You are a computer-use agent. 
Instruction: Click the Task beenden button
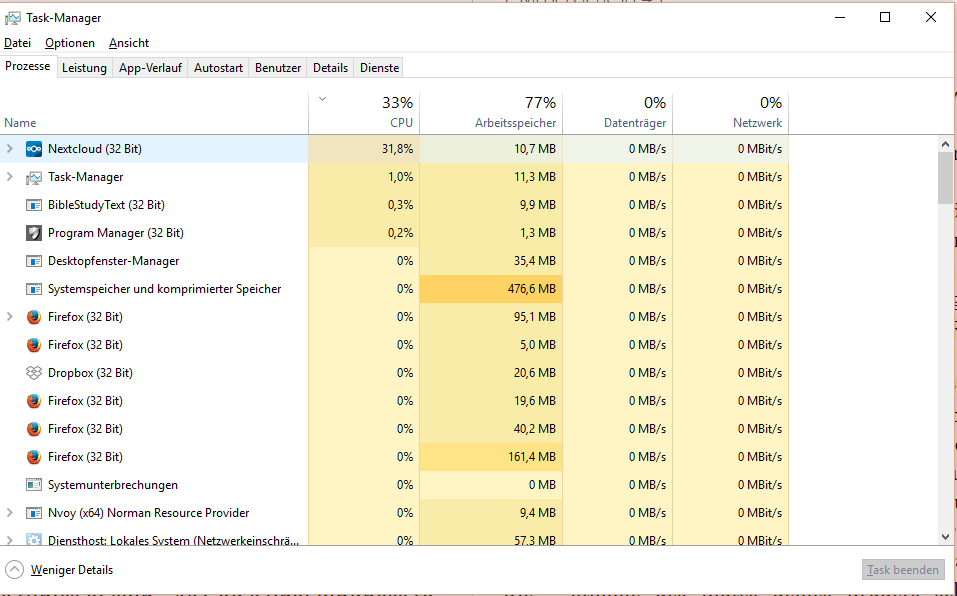(x=903, y=570)
